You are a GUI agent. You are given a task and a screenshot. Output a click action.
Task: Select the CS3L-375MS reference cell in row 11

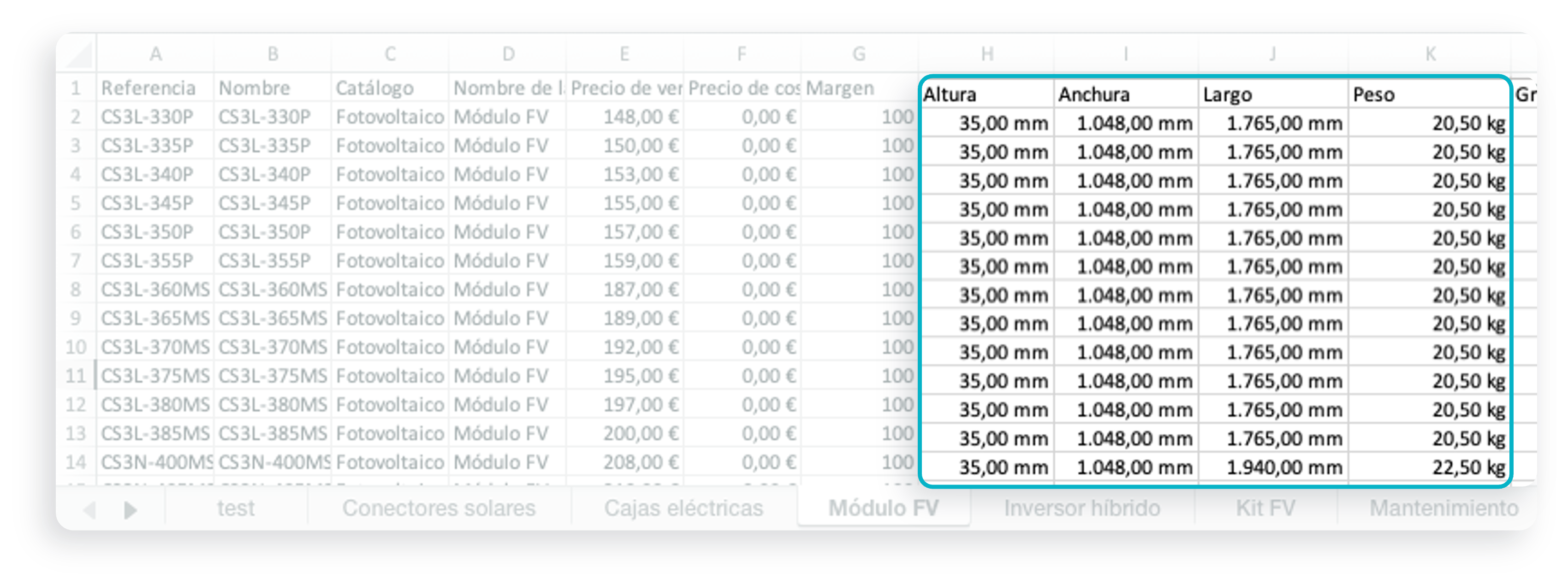tap(155, 376)
